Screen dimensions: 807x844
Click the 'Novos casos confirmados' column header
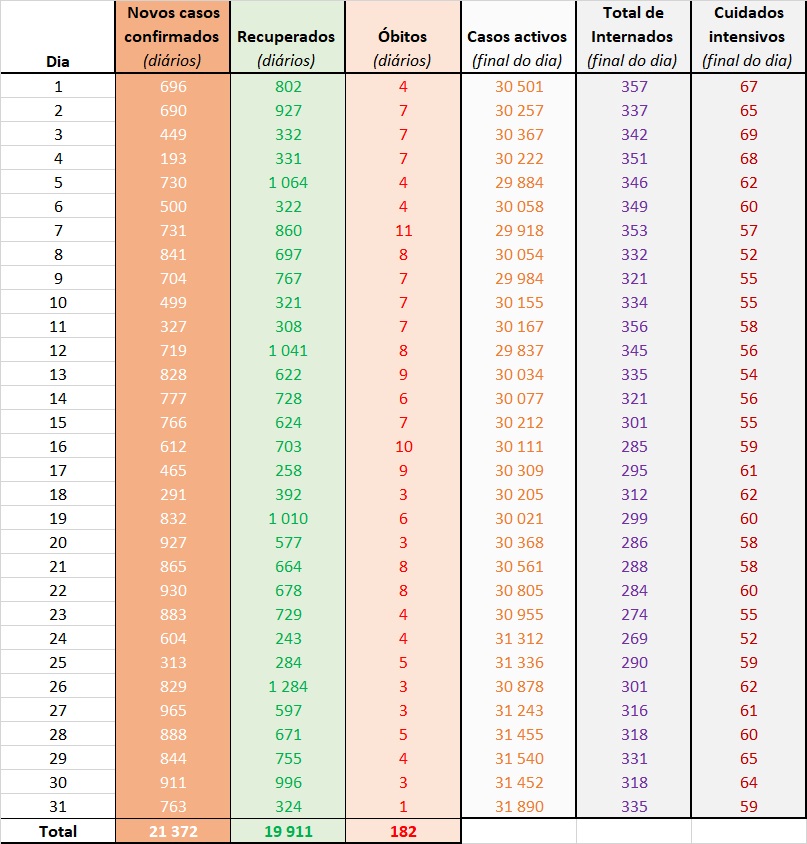point(172,37)
